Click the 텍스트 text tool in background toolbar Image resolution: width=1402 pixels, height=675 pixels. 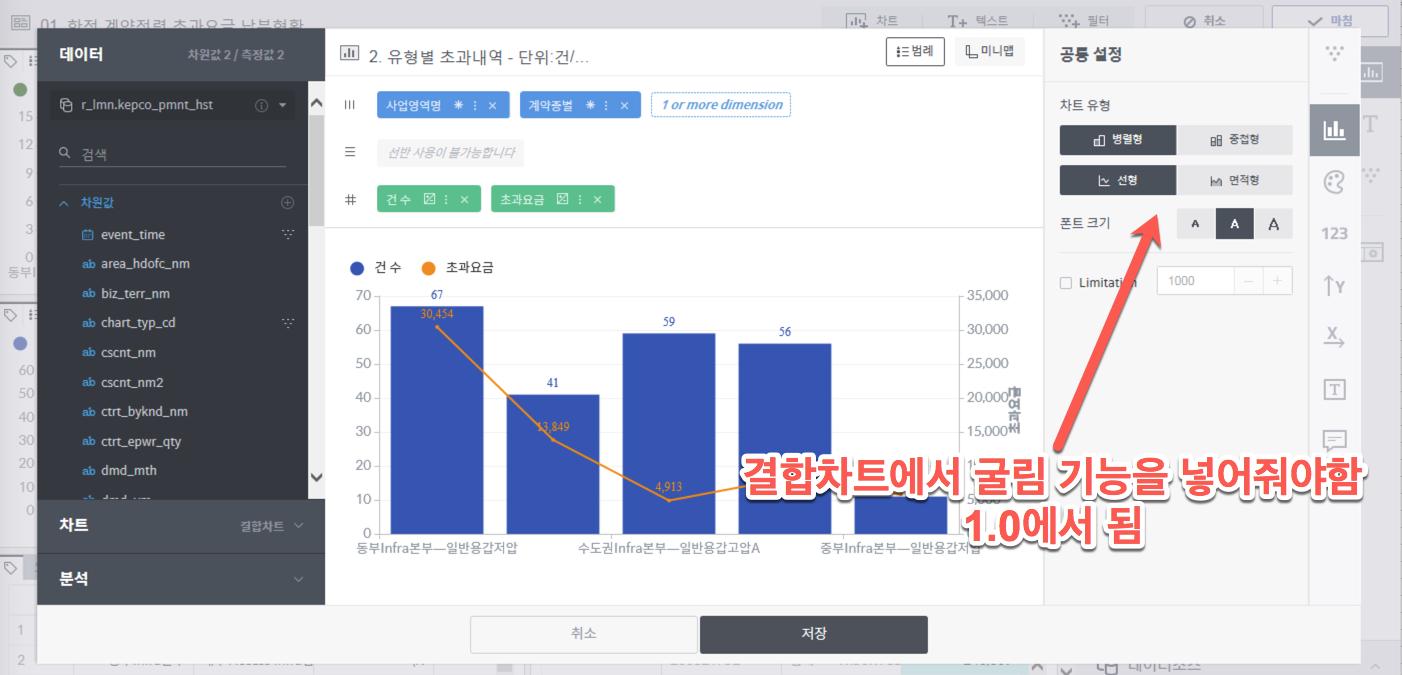[979, 21]
